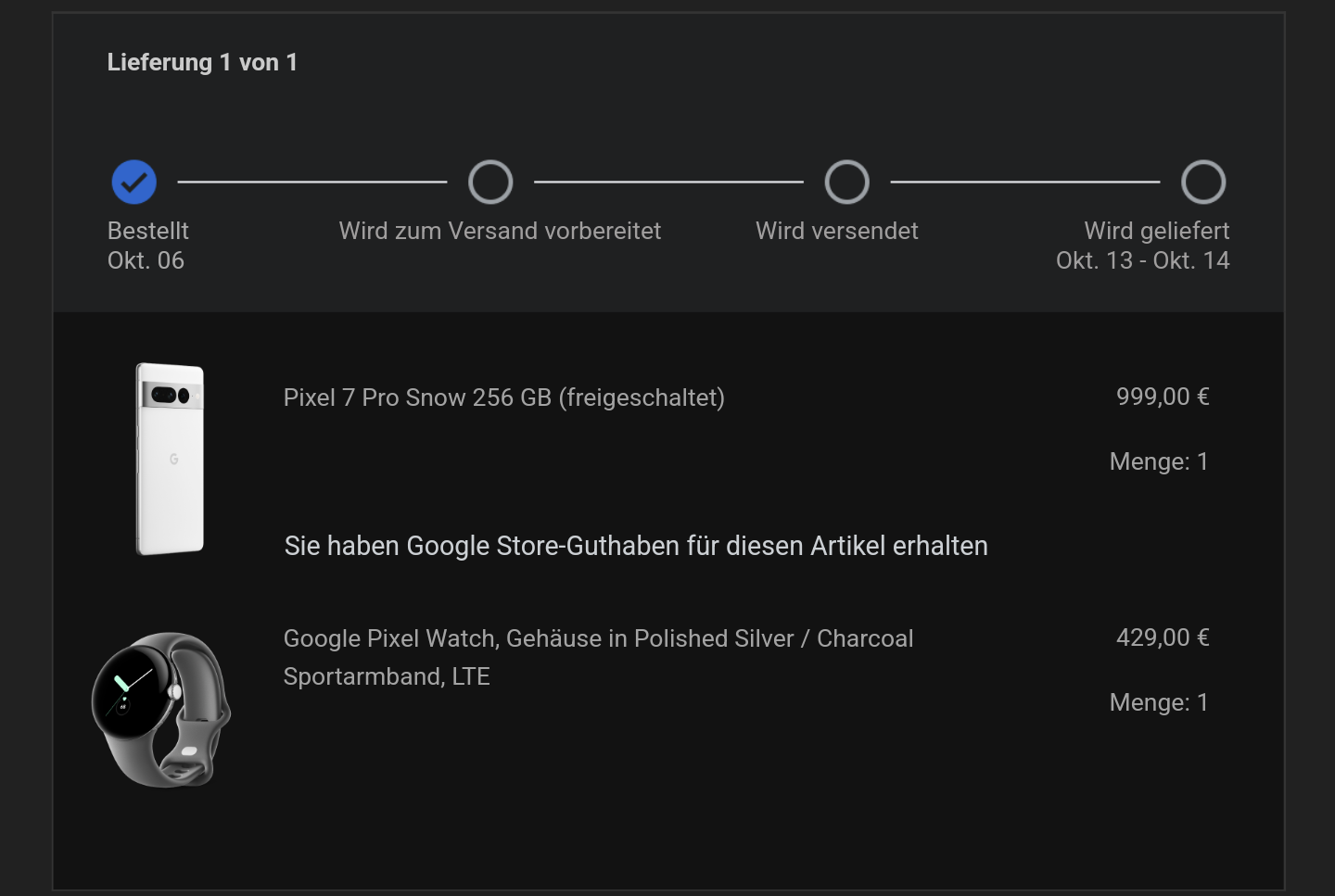Click the 999,00 € price
1335x896 pixels.
point(1162,397)
